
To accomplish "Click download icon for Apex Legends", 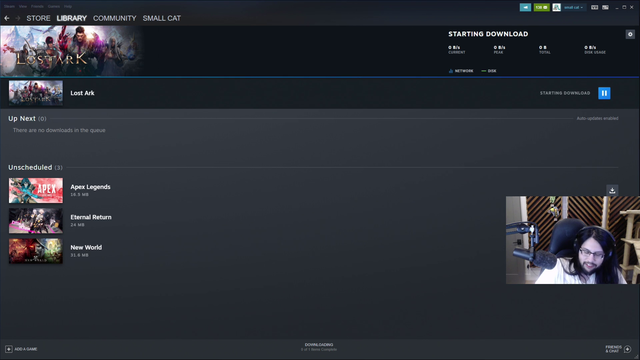I will pyautogui.click(x=612, y=190).
